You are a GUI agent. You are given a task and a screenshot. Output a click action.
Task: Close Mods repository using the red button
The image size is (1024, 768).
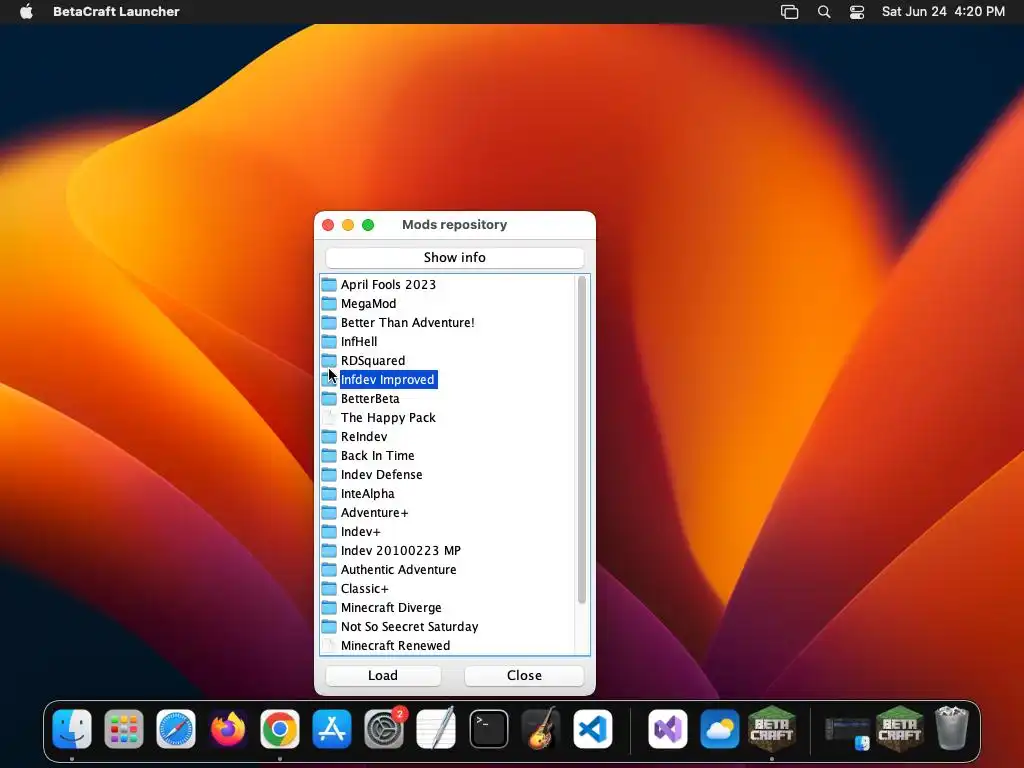pyautogui.click(x=328, y=225)
